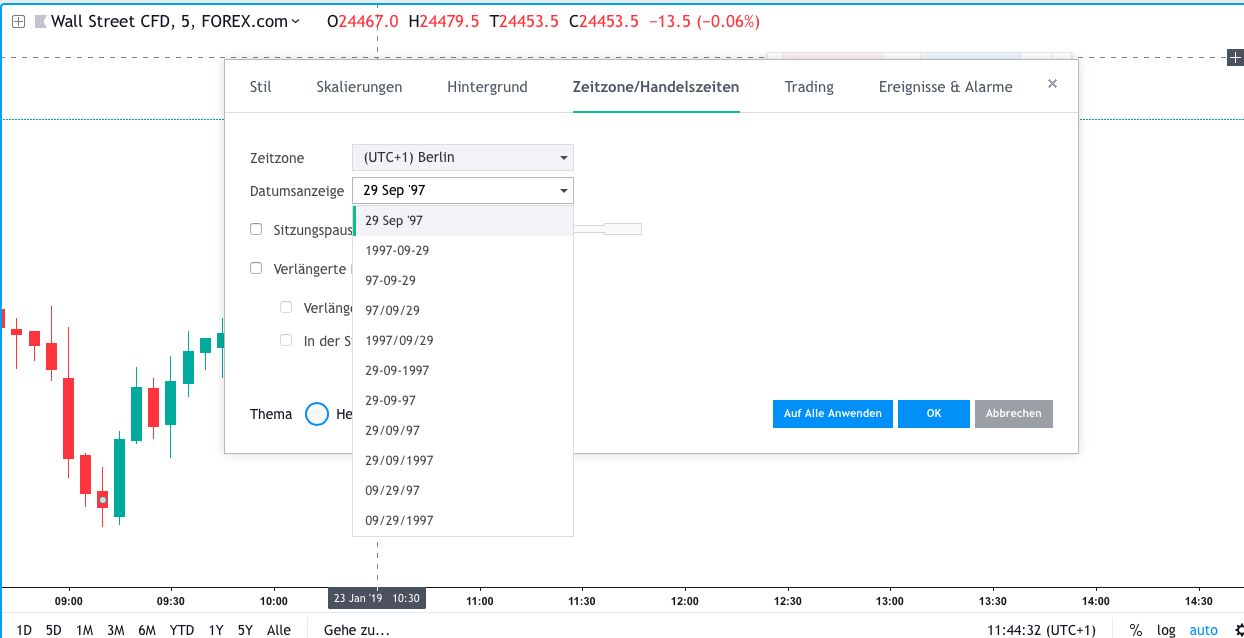
Task: Set chart range to Alle
Action: point(279,630)
